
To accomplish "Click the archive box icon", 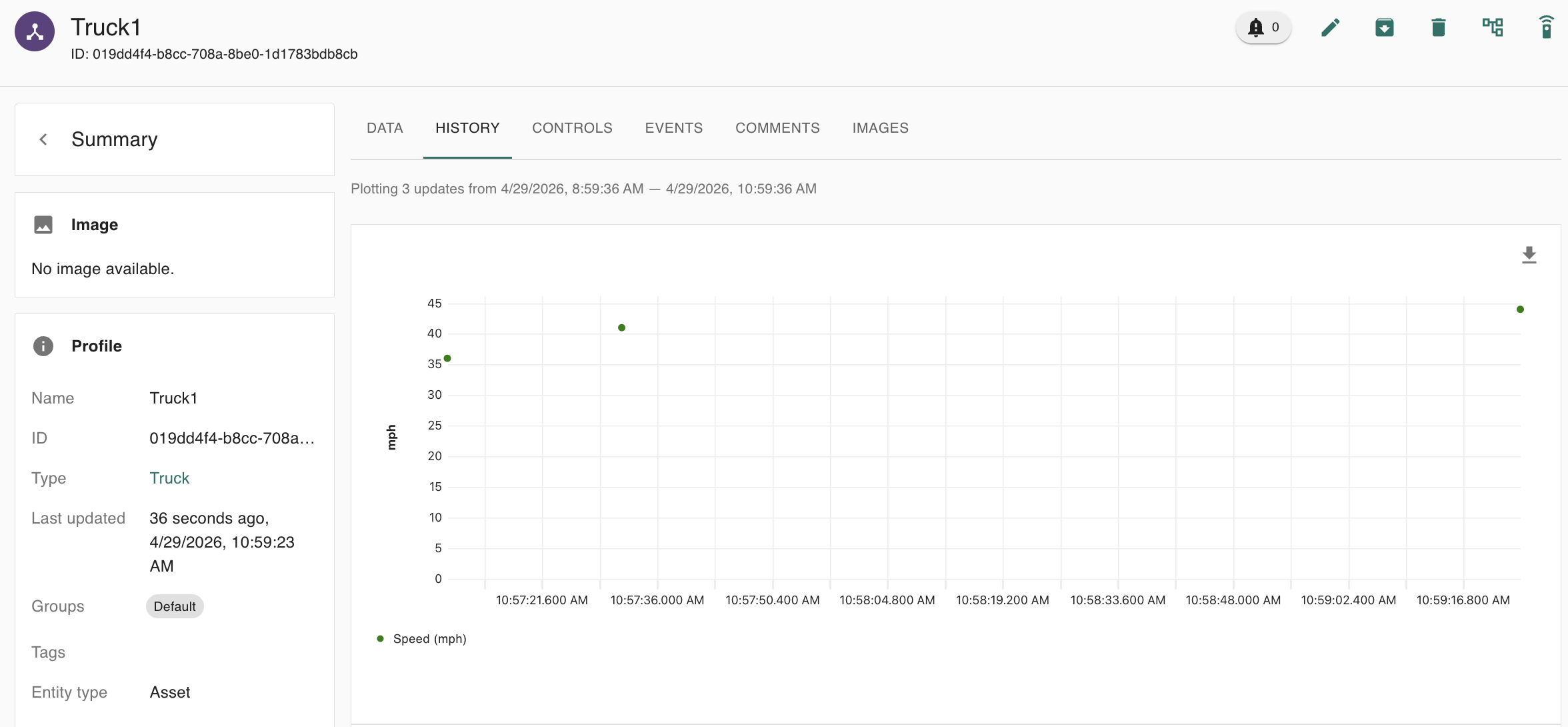I will click(1385, 27).
